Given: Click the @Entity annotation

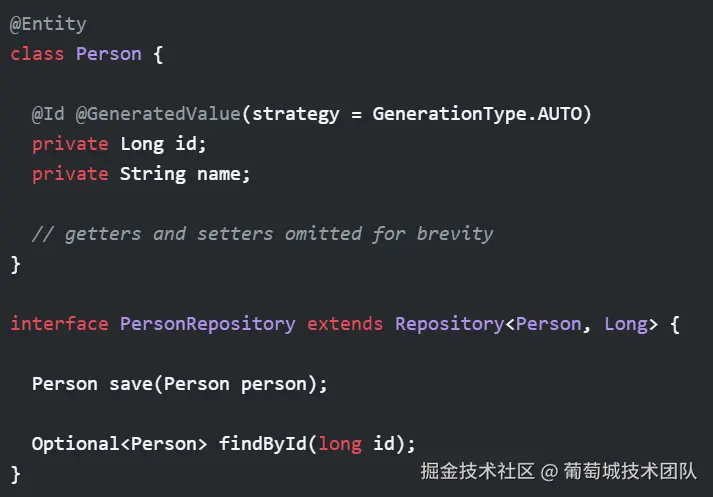Looking at the screenshot, I should tap(48, 24).
